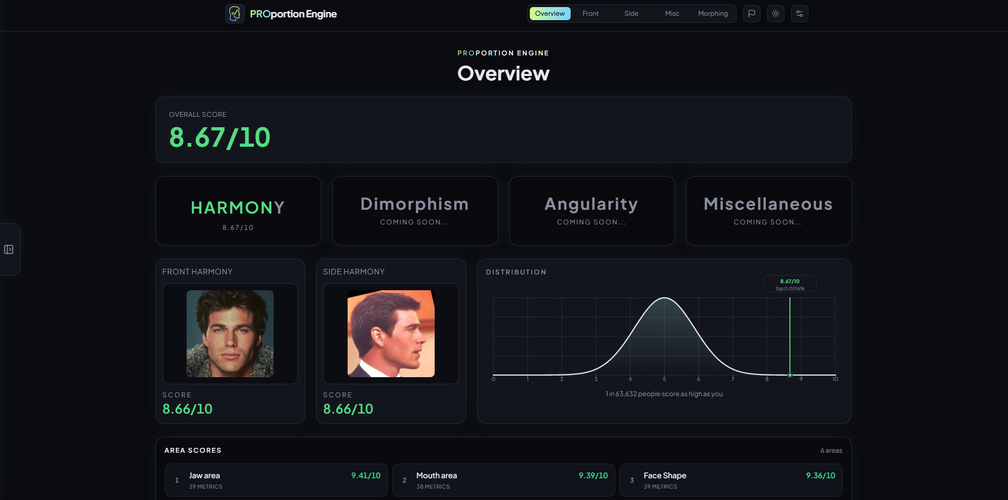Open the side harmony profile photo

391,334
